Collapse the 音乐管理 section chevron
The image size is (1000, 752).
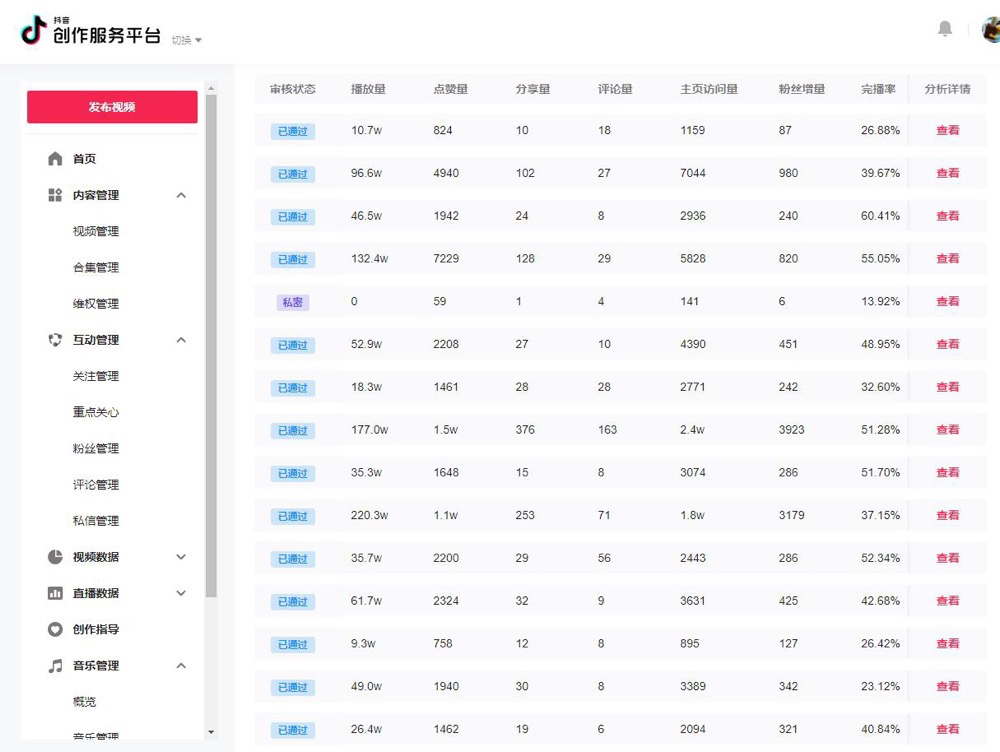tap(181, 666)
